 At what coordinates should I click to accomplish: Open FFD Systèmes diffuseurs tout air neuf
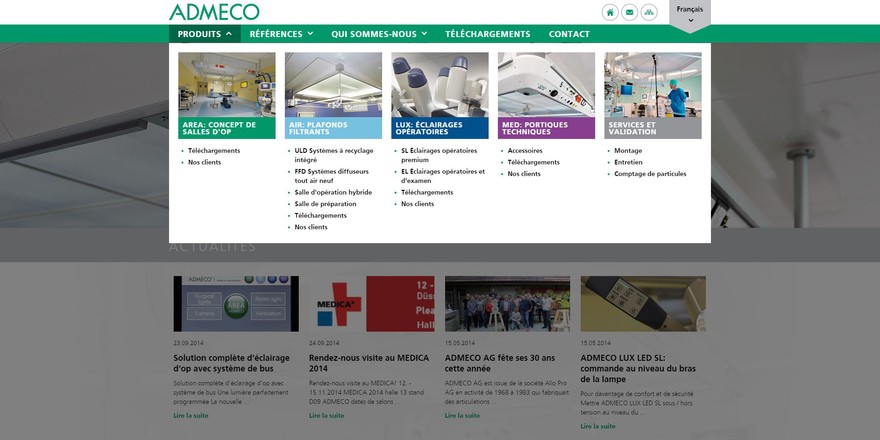pos(332,176)
